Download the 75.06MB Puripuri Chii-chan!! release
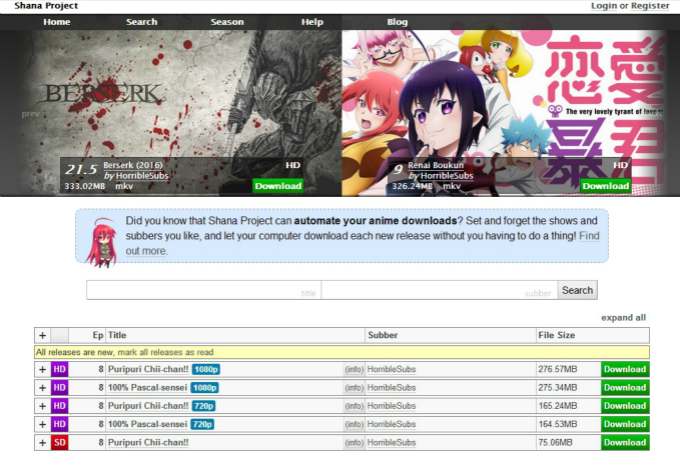The width and height of the screenshot is (680, 452). pos(625,442)
